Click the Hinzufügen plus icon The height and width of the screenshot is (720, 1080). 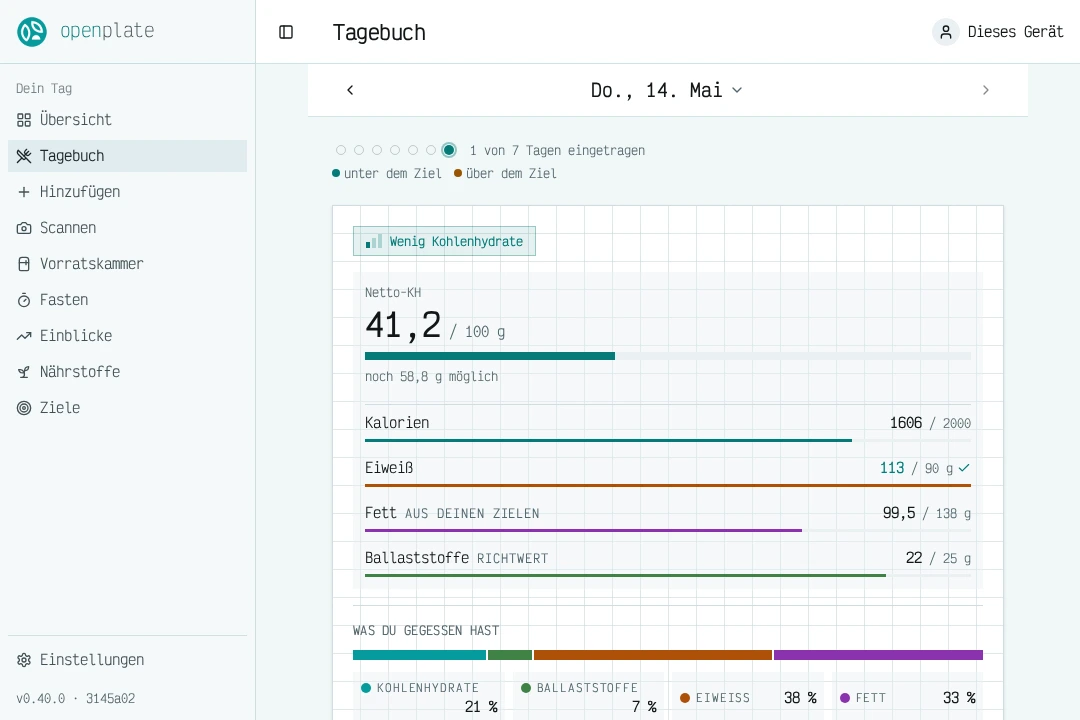pos(24,192)
